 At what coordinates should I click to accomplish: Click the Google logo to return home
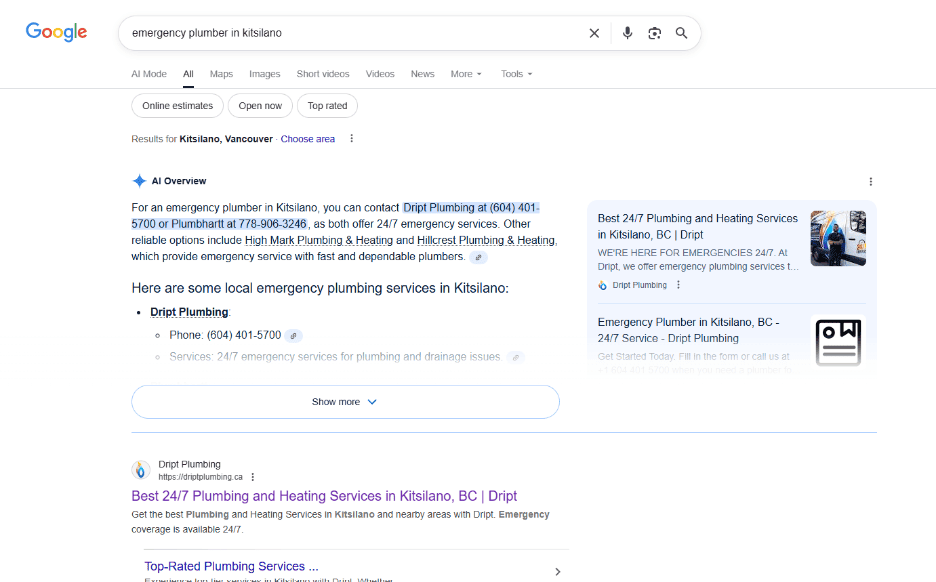pos(55,31)
